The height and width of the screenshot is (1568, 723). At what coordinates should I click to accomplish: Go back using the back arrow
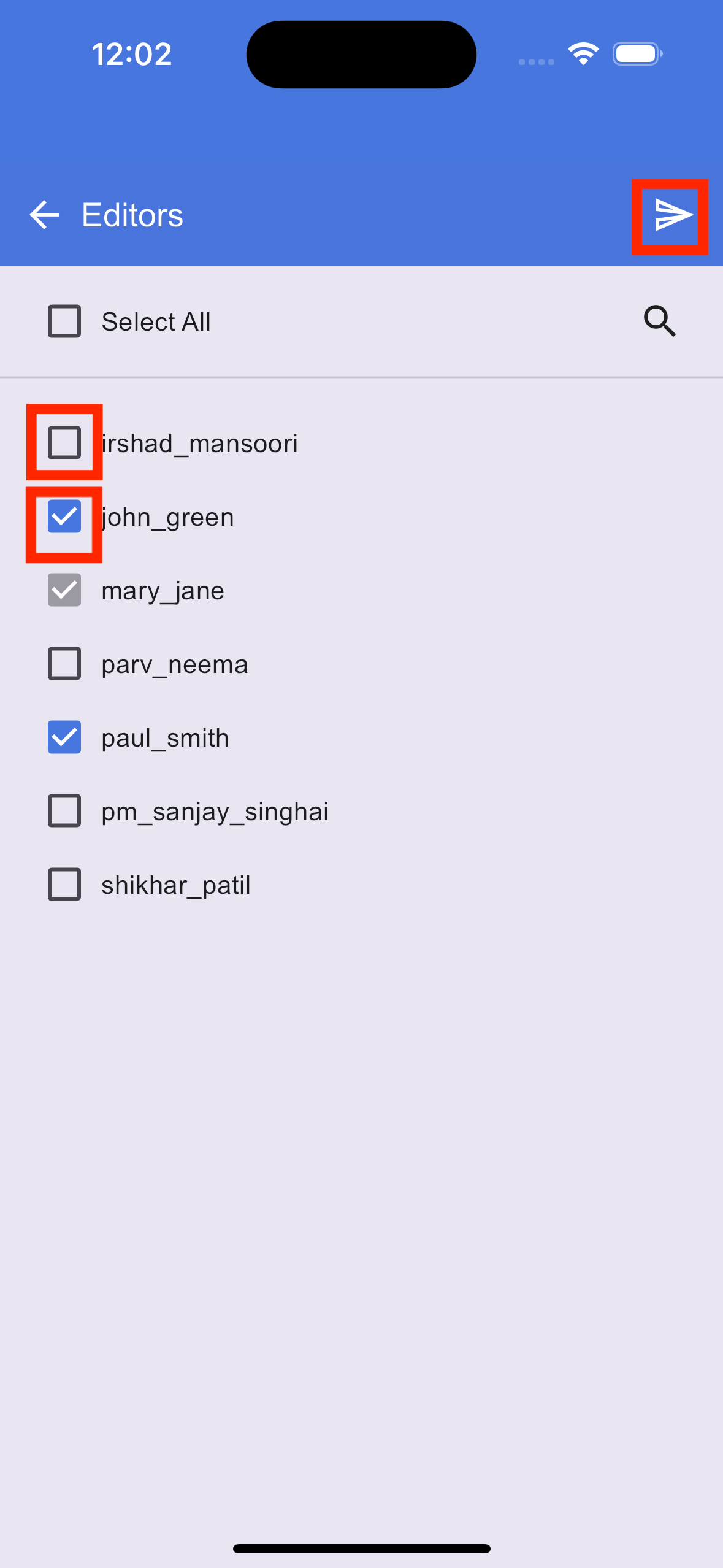(44, 215)
